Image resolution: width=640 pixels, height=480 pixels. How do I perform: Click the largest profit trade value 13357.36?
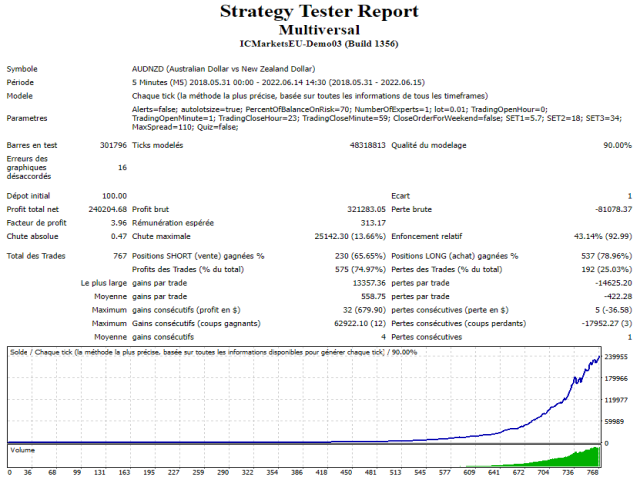click(x=369, y=283)
